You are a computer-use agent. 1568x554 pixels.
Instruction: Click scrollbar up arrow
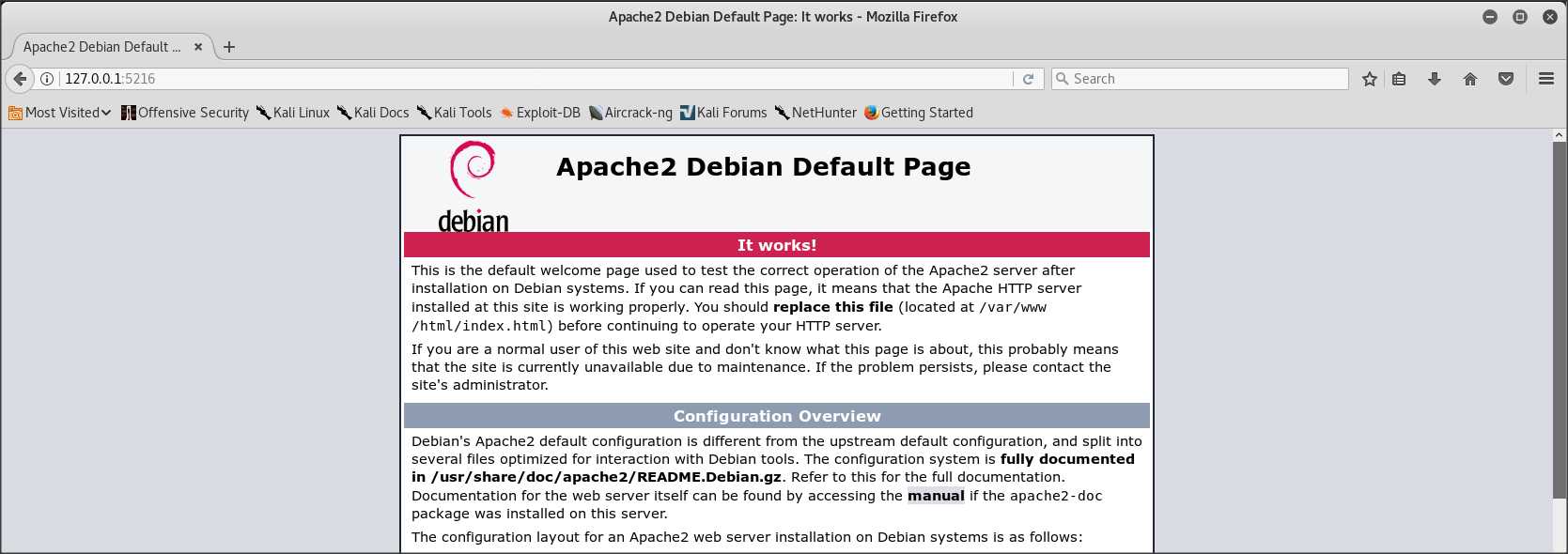coord(1560,135)
